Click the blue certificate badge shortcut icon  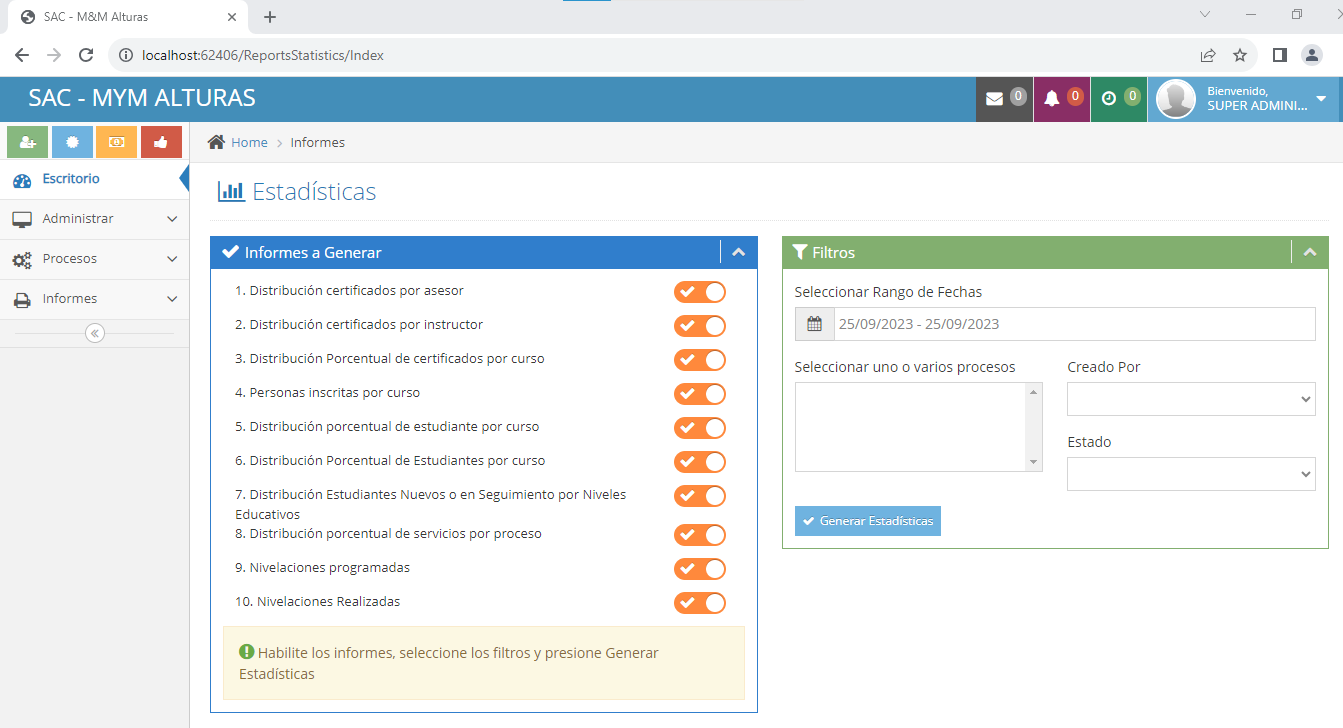click(72, 142)
